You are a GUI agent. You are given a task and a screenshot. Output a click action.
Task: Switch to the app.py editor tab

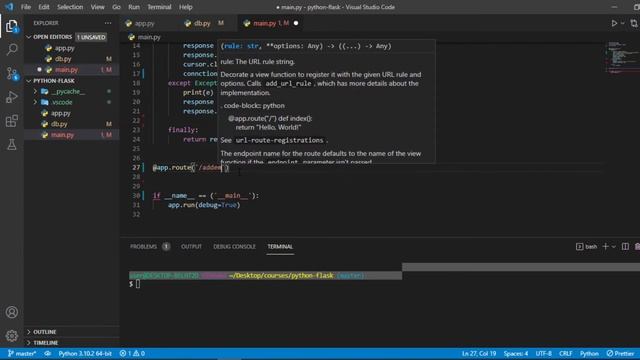point(144,23)
